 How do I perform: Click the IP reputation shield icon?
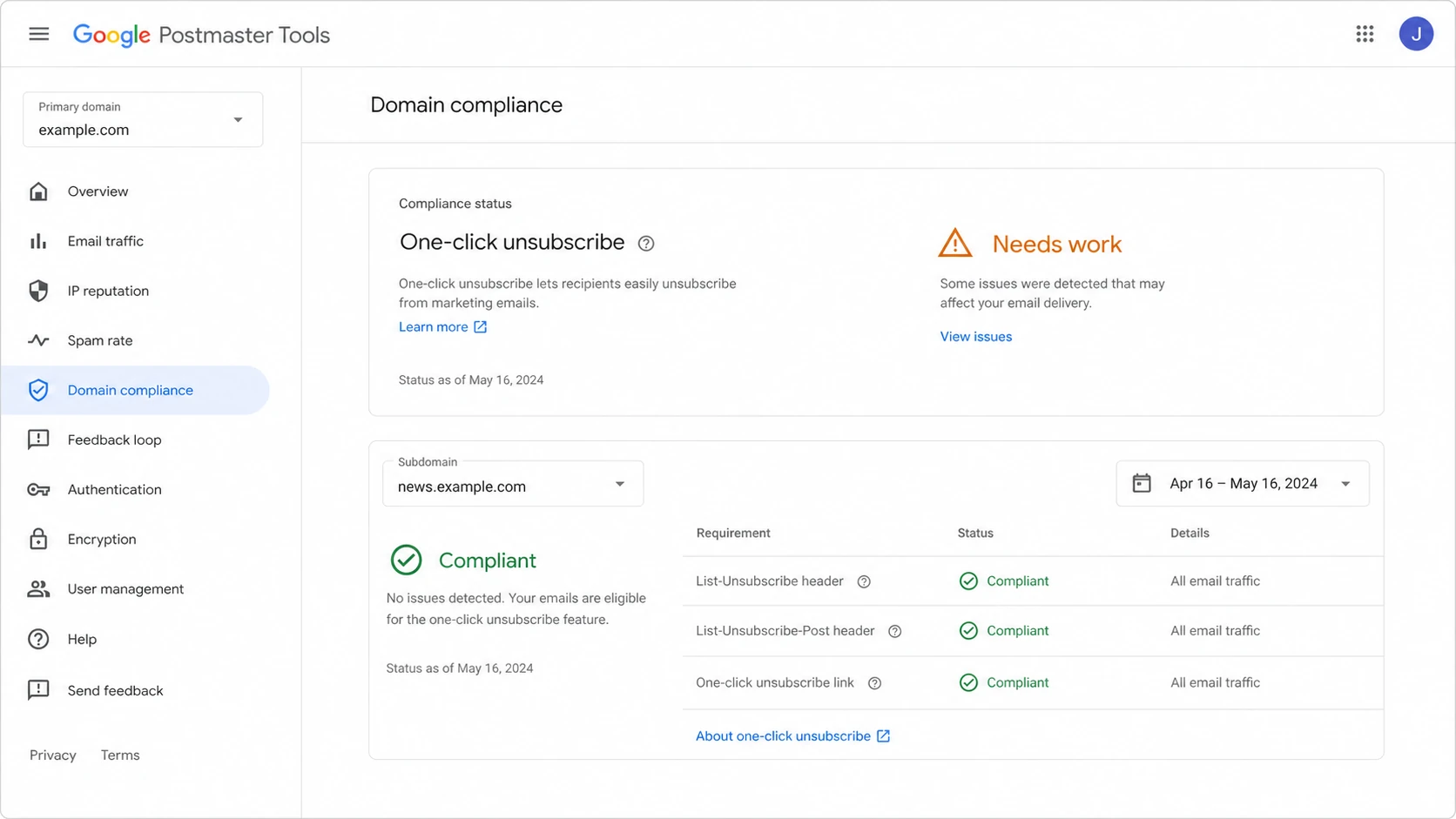click(38, 291)
